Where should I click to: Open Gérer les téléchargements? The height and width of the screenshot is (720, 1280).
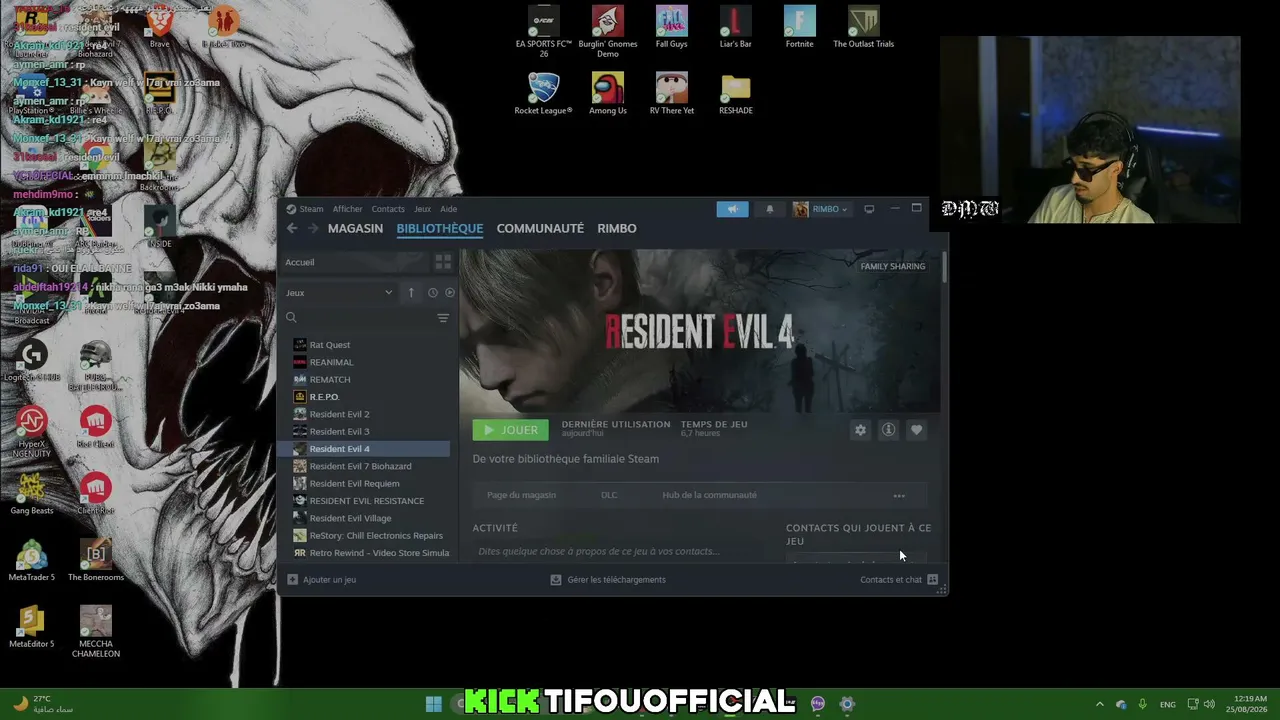[608, 580]
